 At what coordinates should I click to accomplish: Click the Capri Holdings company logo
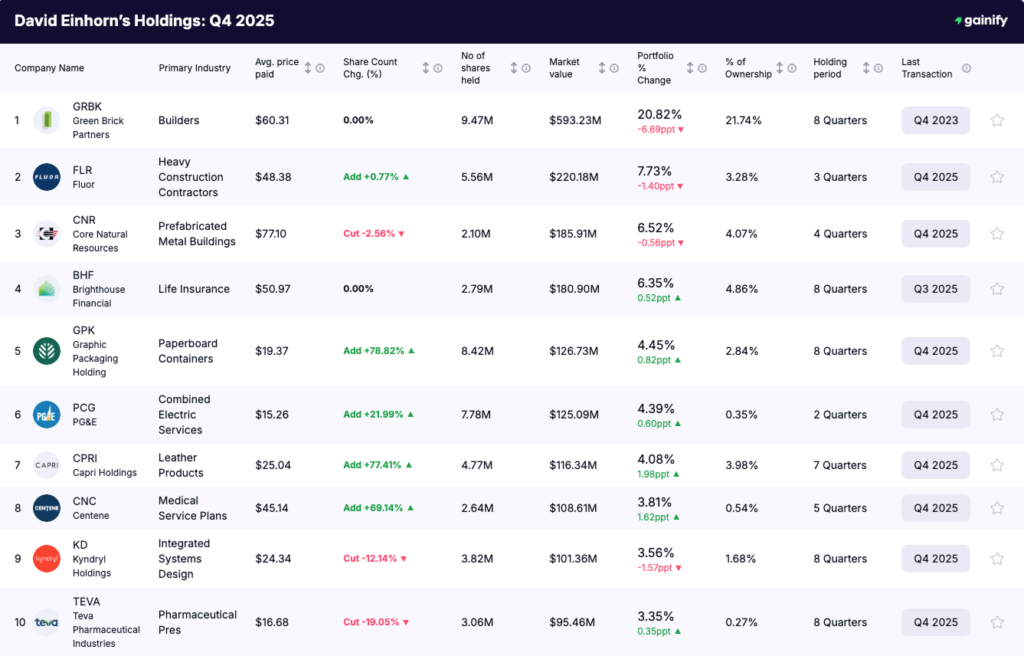[x=46, y=464]
